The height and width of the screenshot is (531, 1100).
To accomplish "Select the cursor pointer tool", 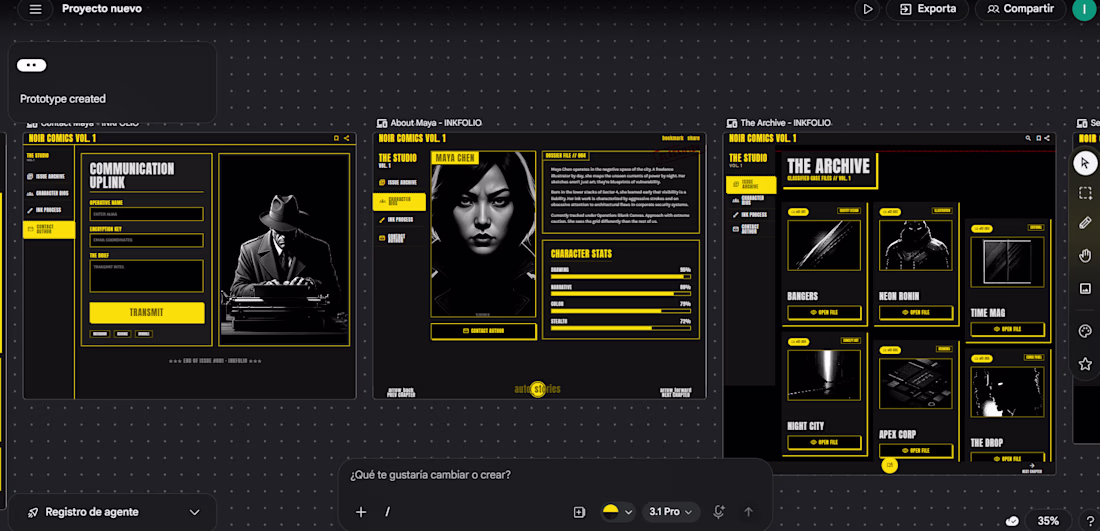I will 1085,163.
